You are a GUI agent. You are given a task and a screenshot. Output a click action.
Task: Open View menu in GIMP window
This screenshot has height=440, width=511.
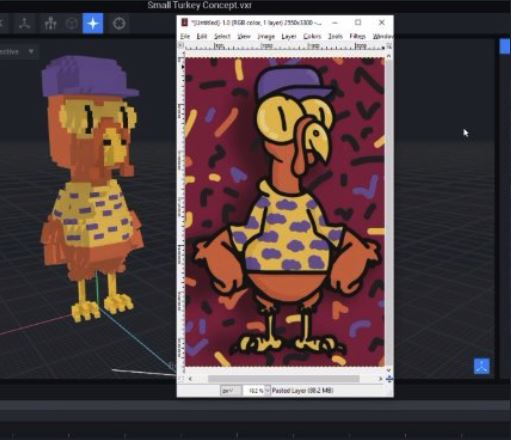point(244,36)
